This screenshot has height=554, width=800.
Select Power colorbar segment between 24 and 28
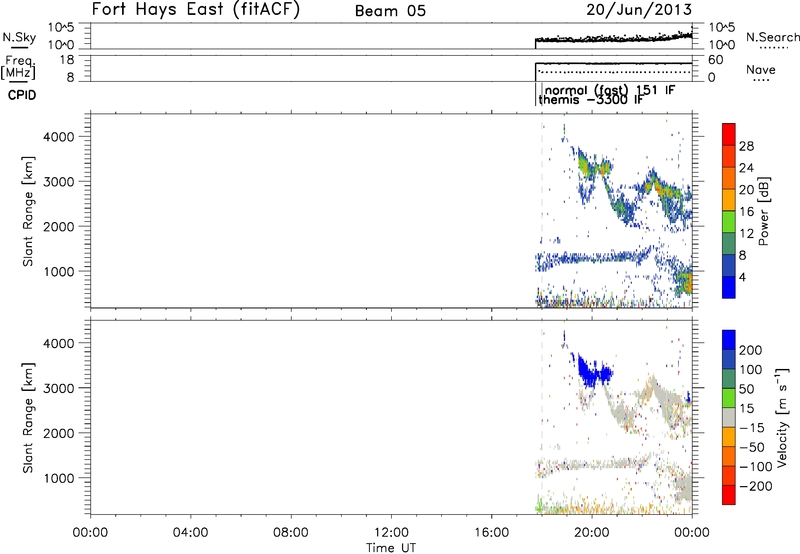tap(729, 156)
